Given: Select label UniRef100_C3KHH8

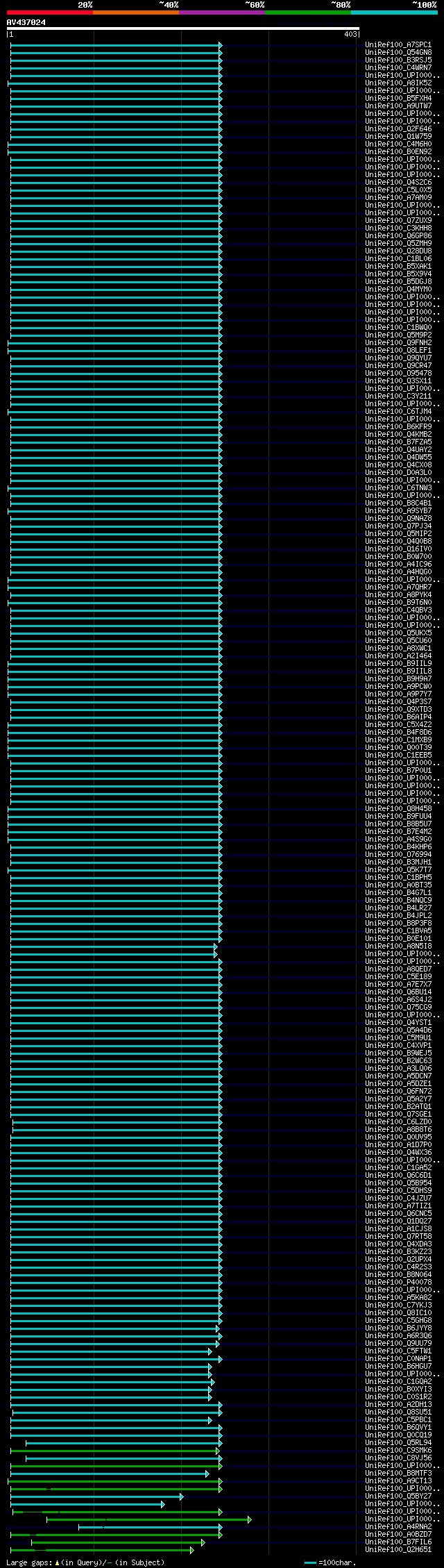Looking at the screenshot, I should point(398,228).
